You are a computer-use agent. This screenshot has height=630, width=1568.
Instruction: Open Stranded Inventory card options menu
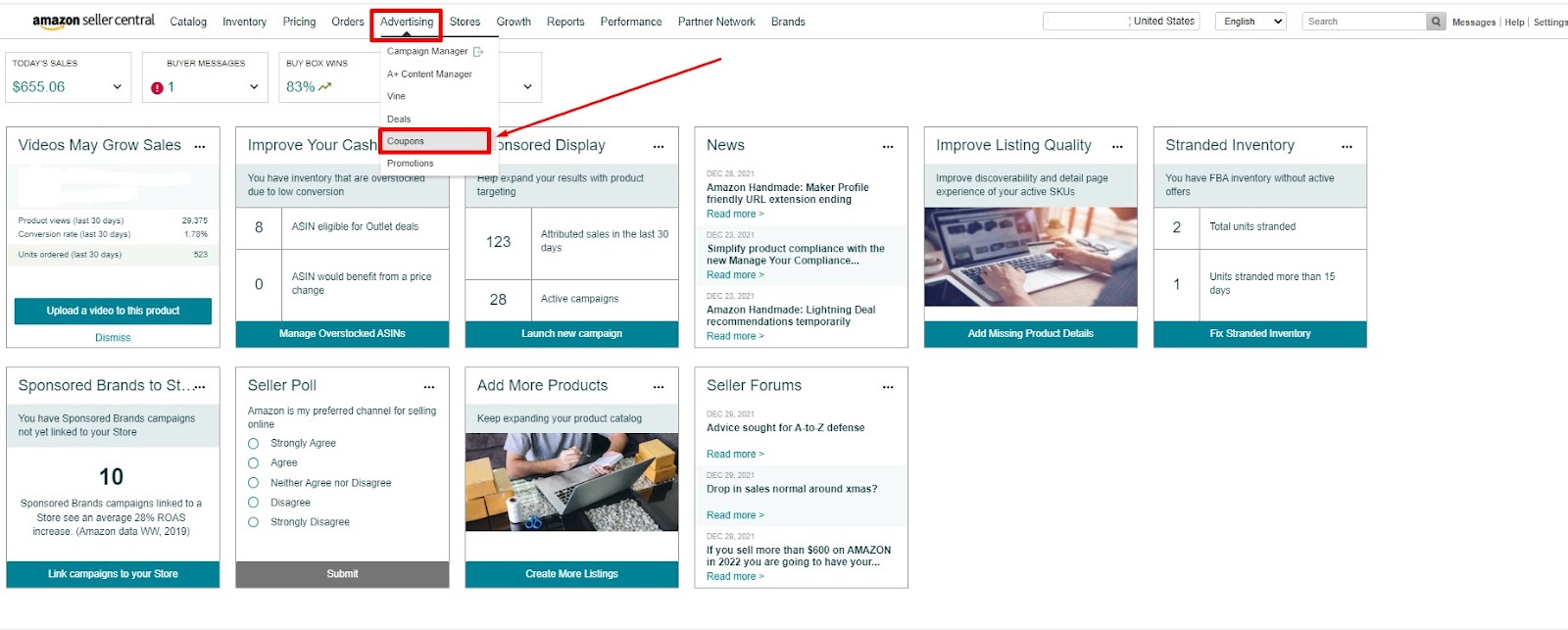click(1347, 146)
